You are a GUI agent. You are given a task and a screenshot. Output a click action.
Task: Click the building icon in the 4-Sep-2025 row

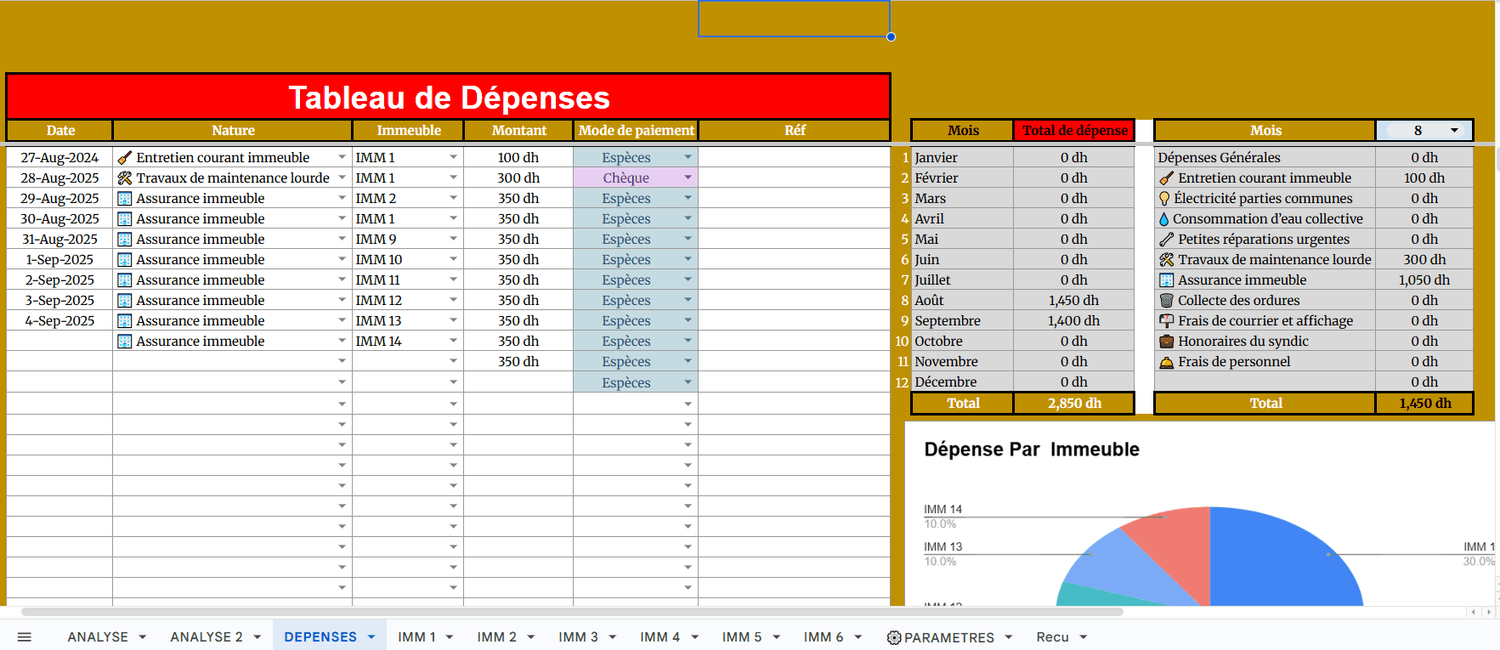125,321
